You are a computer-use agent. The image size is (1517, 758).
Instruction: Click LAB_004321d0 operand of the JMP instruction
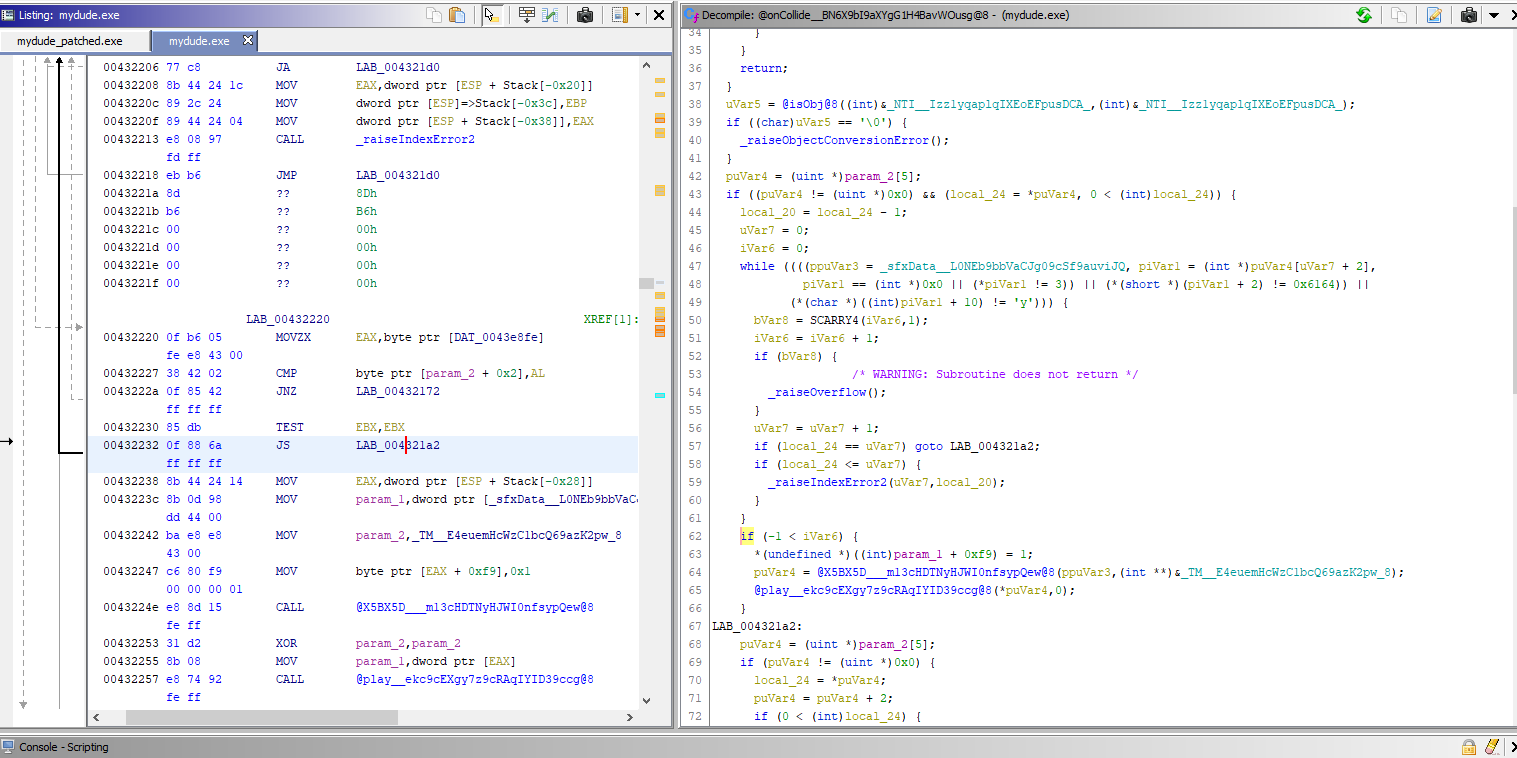(397, 175)
